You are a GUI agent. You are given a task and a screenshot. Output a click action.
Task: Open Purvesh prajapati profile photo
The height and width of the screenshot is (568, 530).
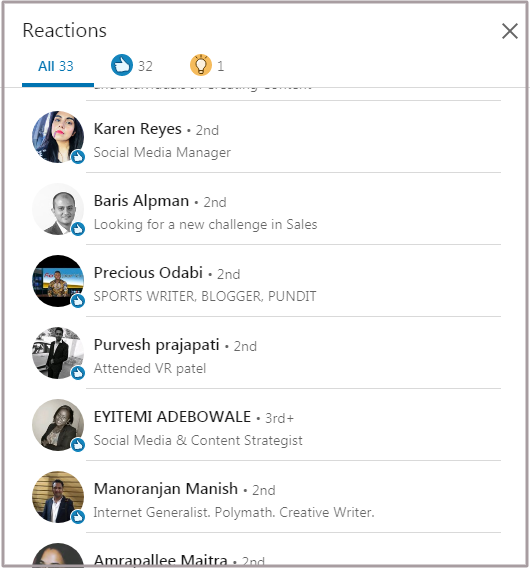58,353
